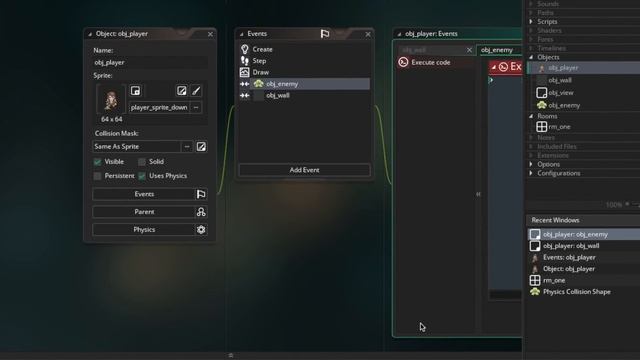The height and width of the screenshot is (360, 640).
Task: Open rm_one in Recent Windows
Action: point(584,280)
